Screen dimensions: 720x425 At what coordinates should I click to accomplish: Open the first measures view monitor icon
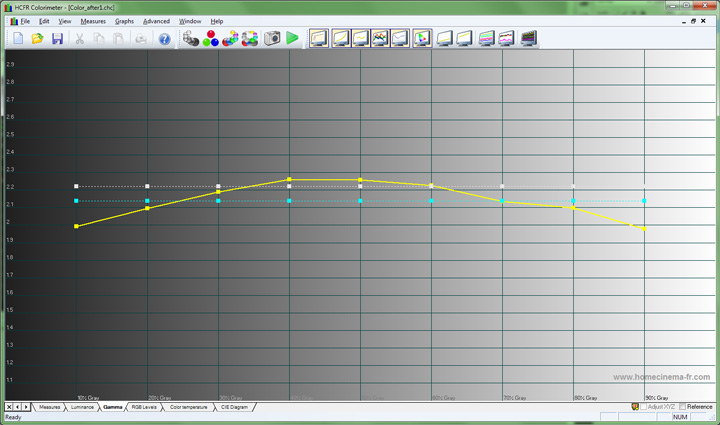click(319, 38)
